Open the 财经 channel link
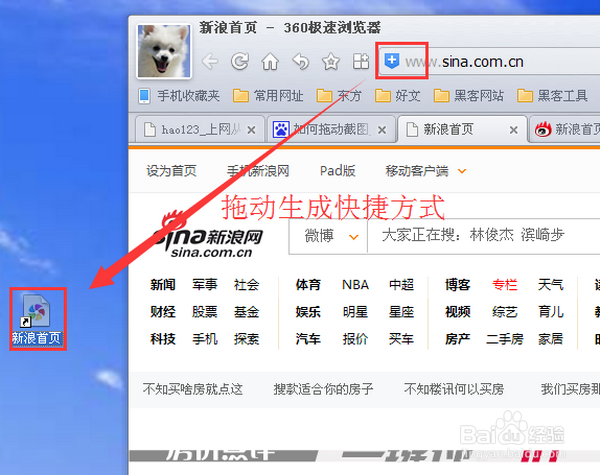The image size is (600, 475). (163, 312)
